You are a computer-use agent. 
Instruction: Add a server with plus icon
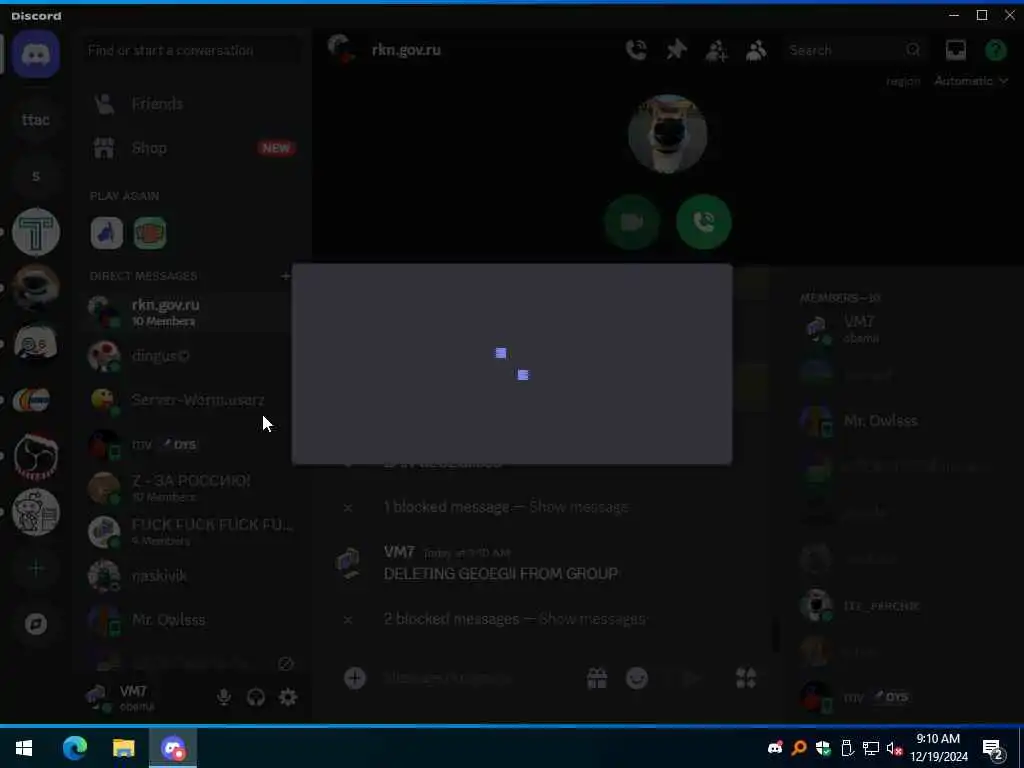click(x=36, y=568)
